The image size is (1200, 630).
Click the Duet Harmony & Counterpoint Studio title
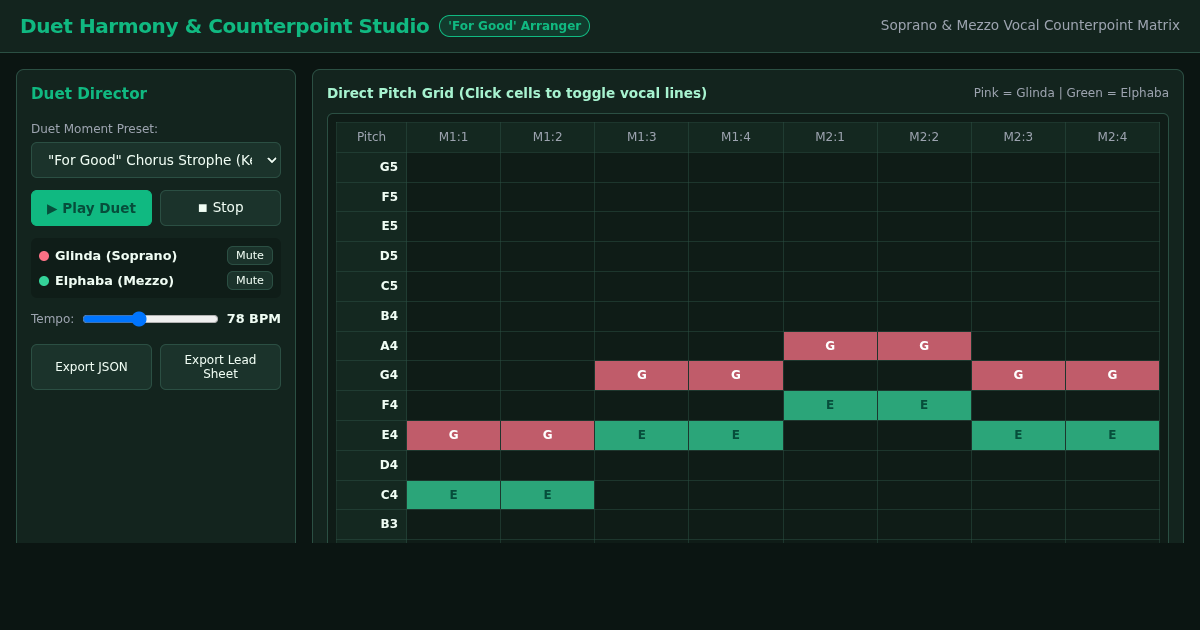pos(225,26)
